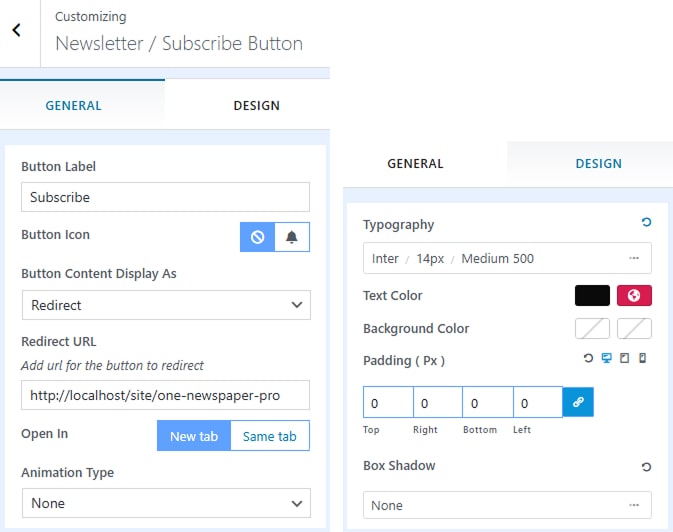Set Open In to Same tab
Viewport: 673px width, 532px height.
click(270, 436)
